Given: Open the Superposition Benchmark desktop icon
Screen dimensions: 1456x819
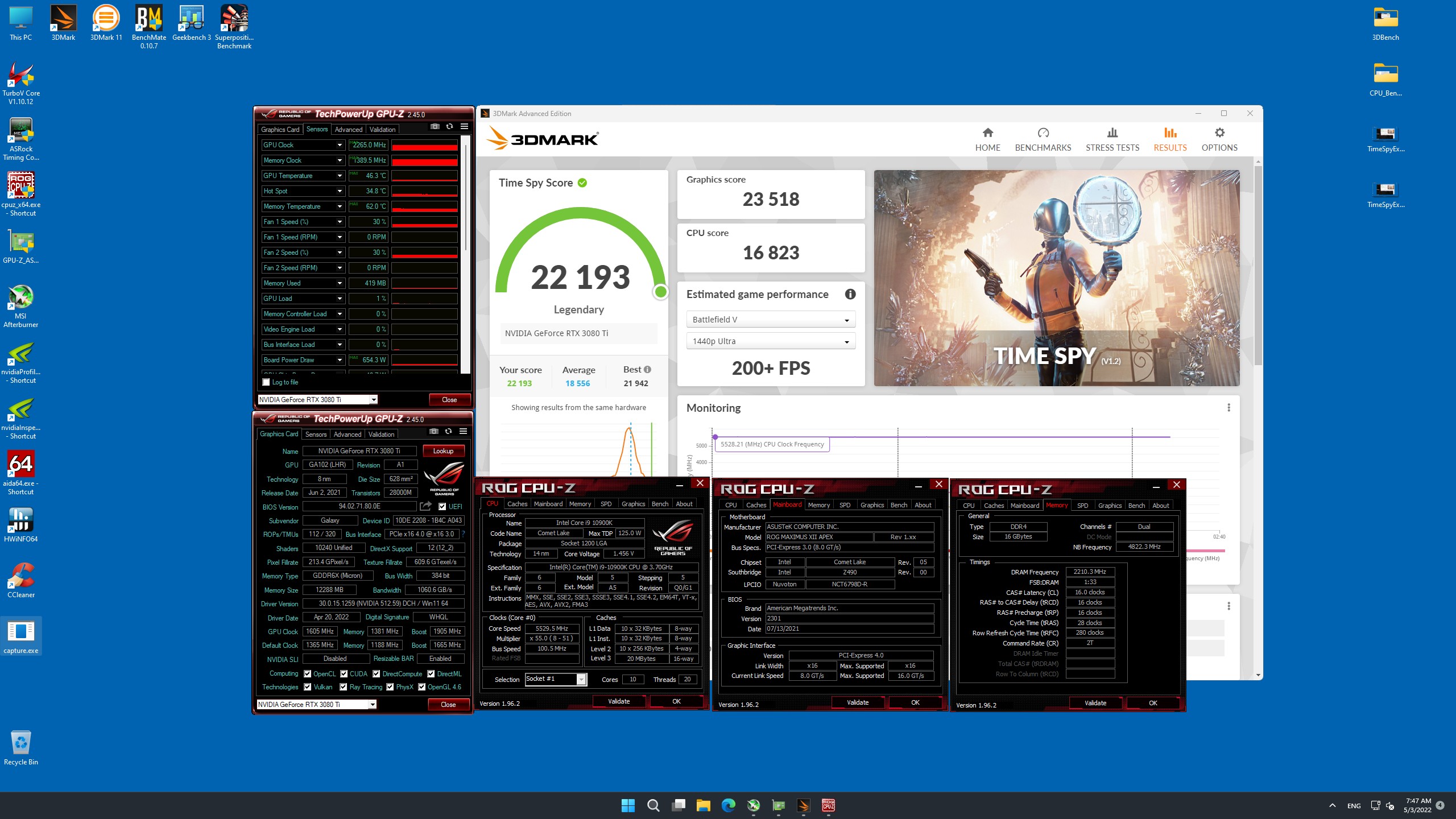Looking at the screenshot, I should (234, 27).
